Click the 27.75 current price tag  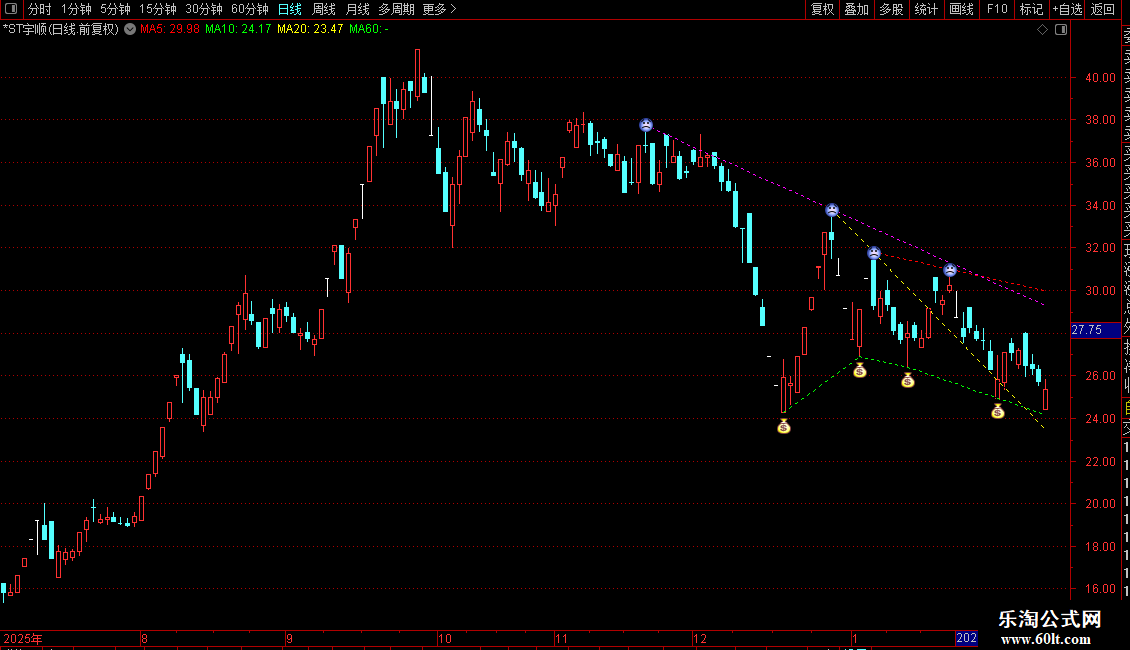click(x=1095, y=330)
